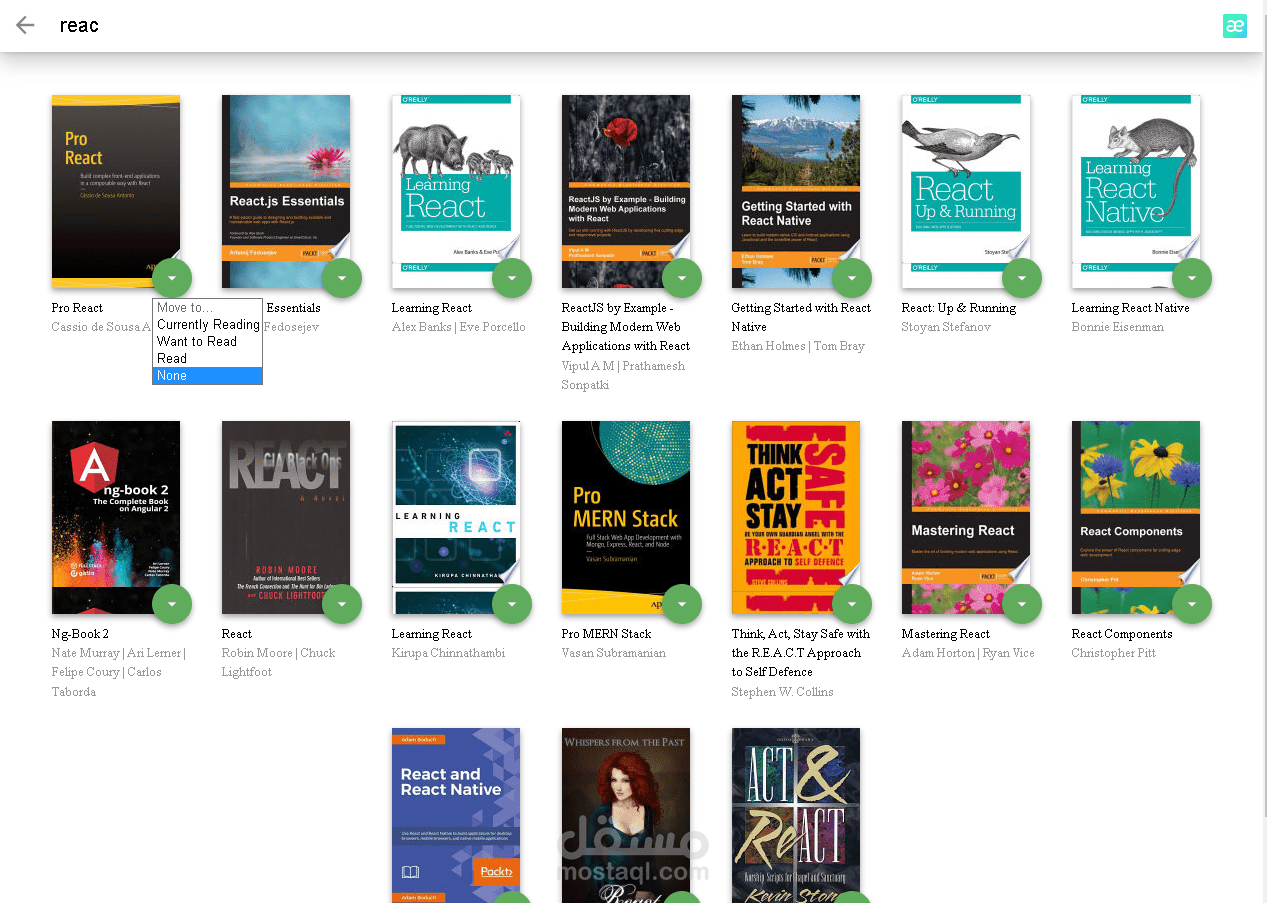The width and height of the screenshot is (1267, 903).
Task: Click author text "Alex Banks | Eve Porcello"
Action: click(459, 327)
